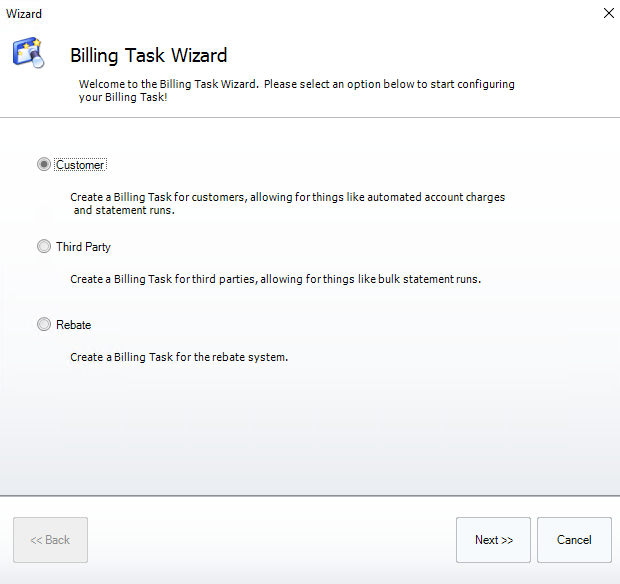
Task: Click the Customer billing task description
Action: [x=287, y=204]
